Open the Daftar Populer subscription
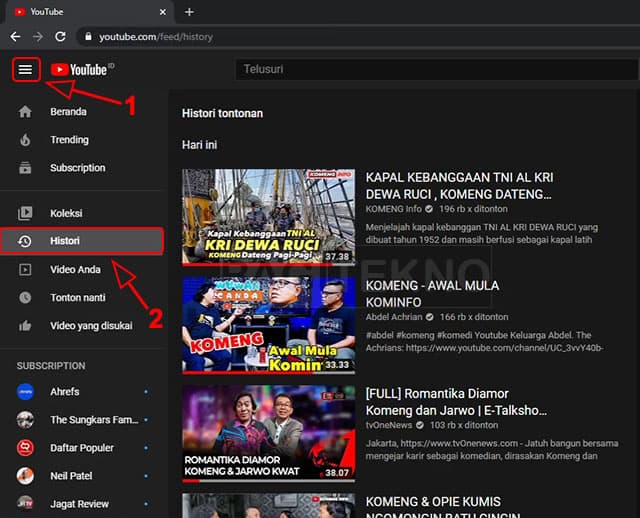Screen dimensions: 640x518 (84, 448)
